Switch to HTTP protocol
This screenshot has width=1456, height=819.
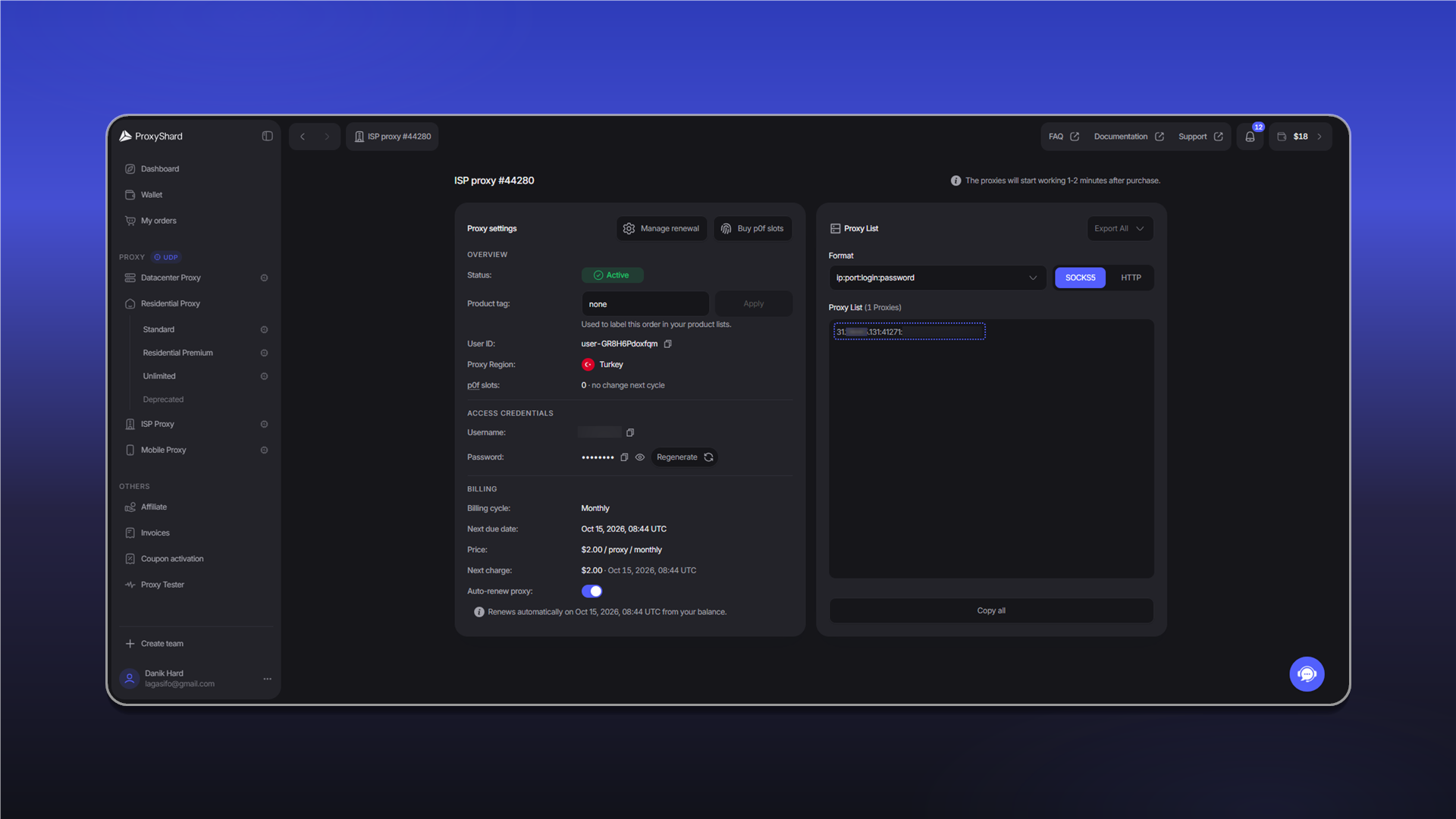pos(1131,278)
